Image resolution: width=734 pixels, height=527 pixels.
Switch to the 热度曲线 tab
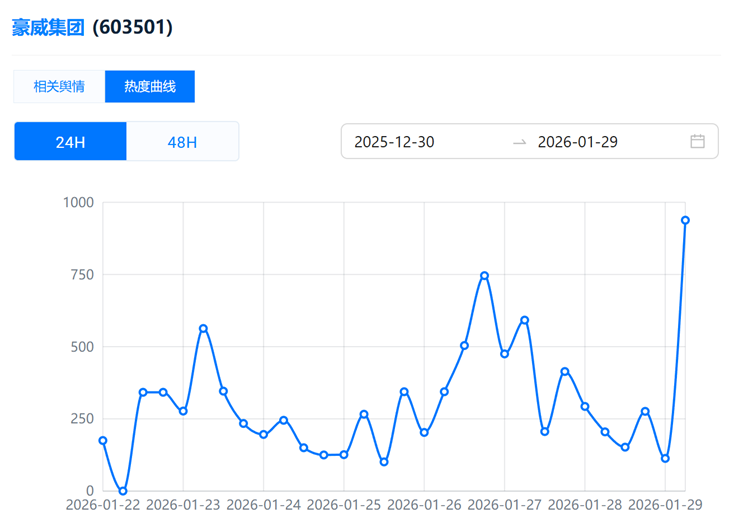click(x=150, y=87)
